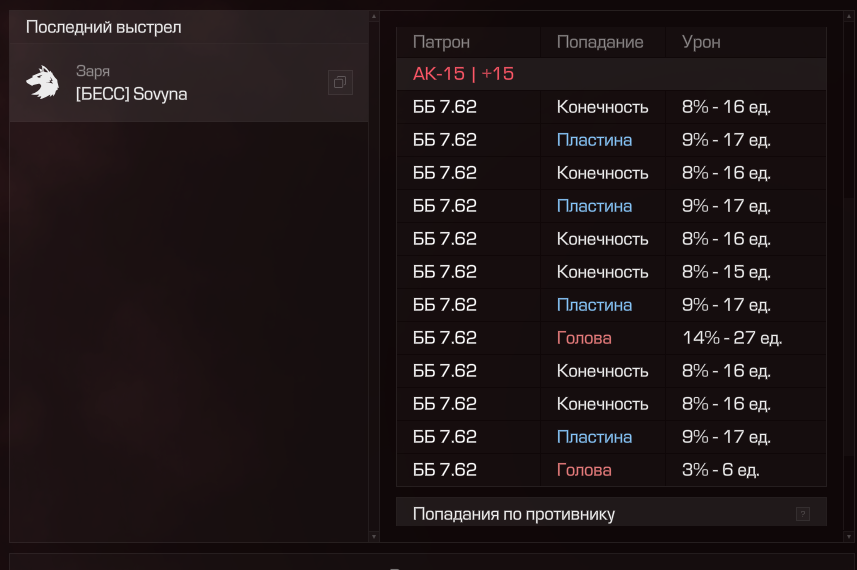857x570 pixels.
Task: Click hit table panel scroll down arrow
Action: [x=849, y=537]
